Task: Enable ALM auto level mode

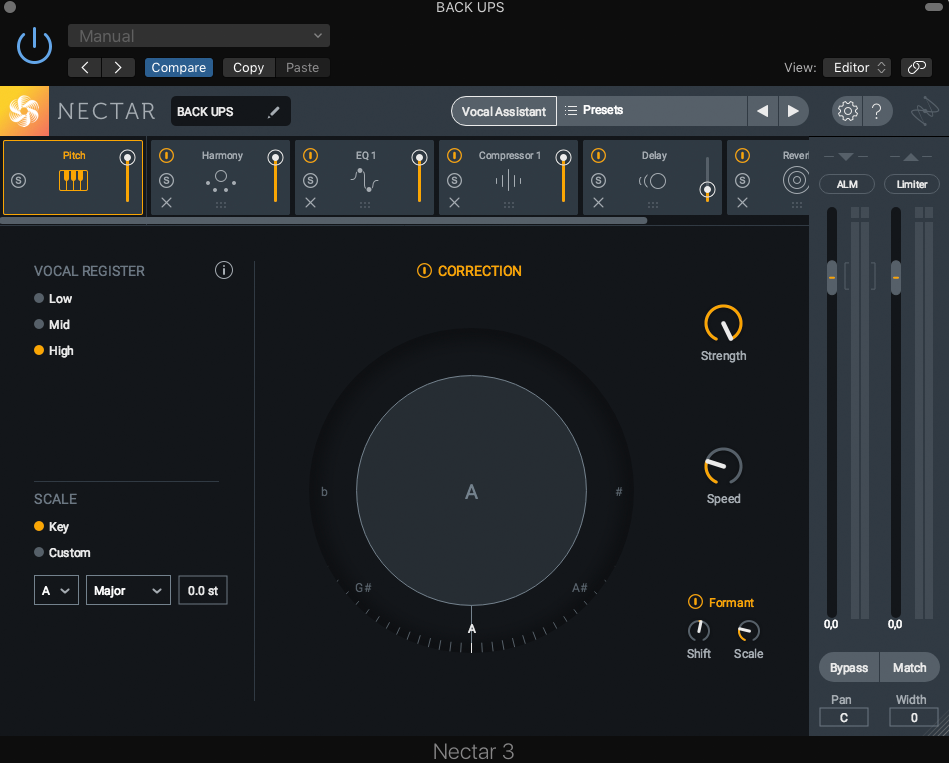Action: [x=847, y=184]
